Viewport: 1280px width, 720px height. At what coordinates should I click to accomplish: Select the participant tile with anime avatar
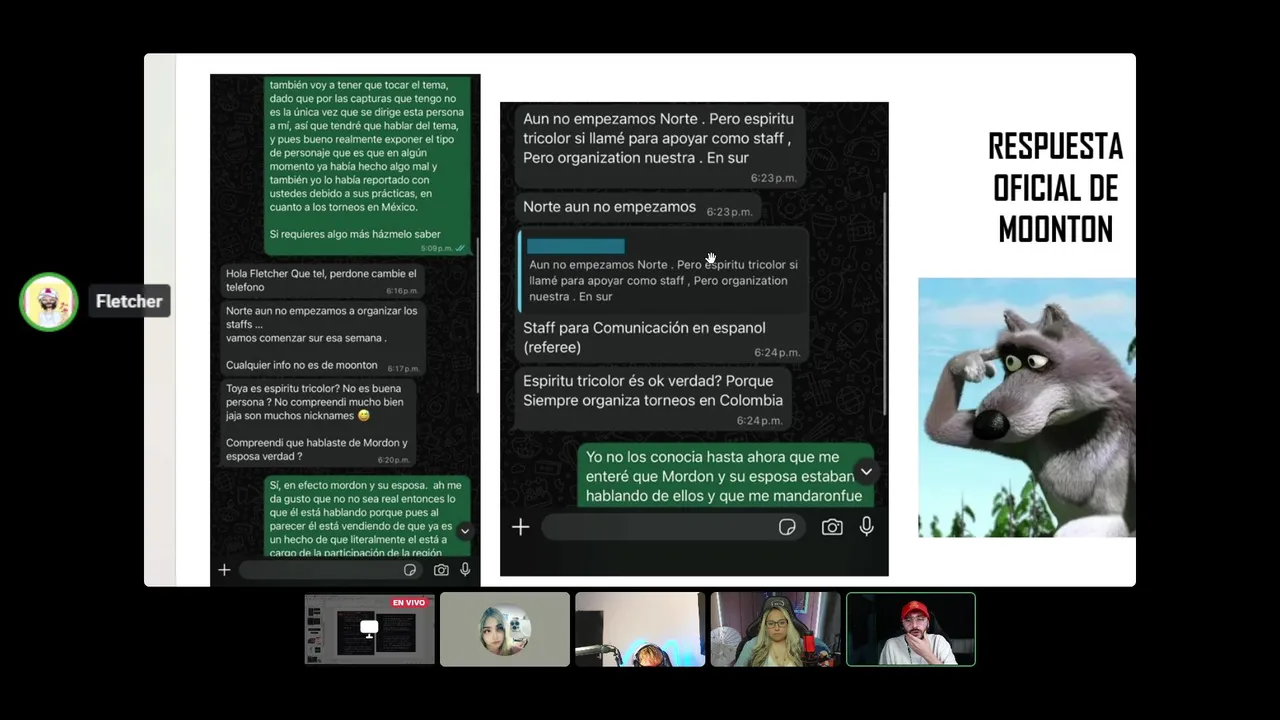[505, 629]
